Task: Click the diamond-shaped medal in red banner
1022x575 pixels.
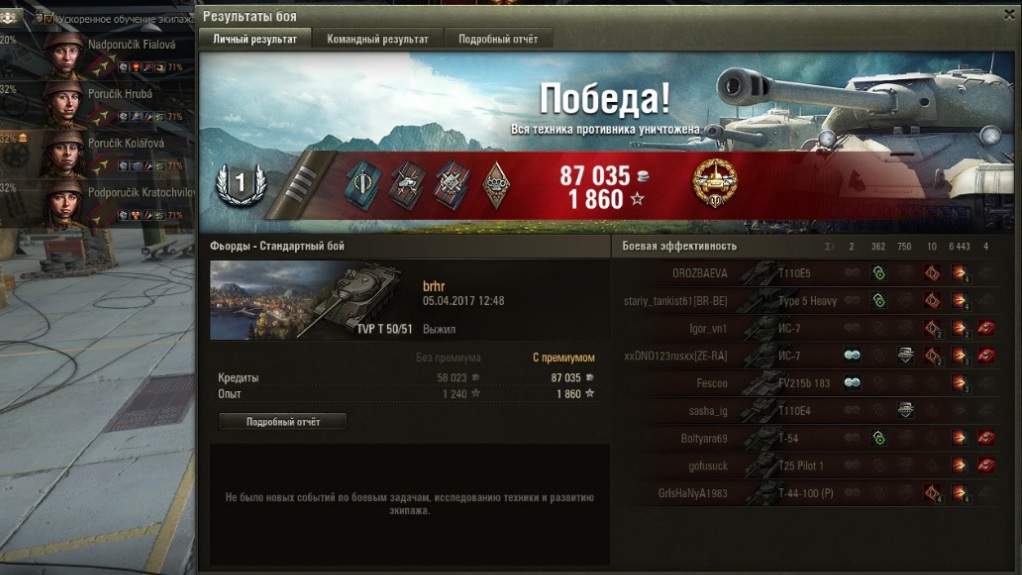Action: point(495,185)
